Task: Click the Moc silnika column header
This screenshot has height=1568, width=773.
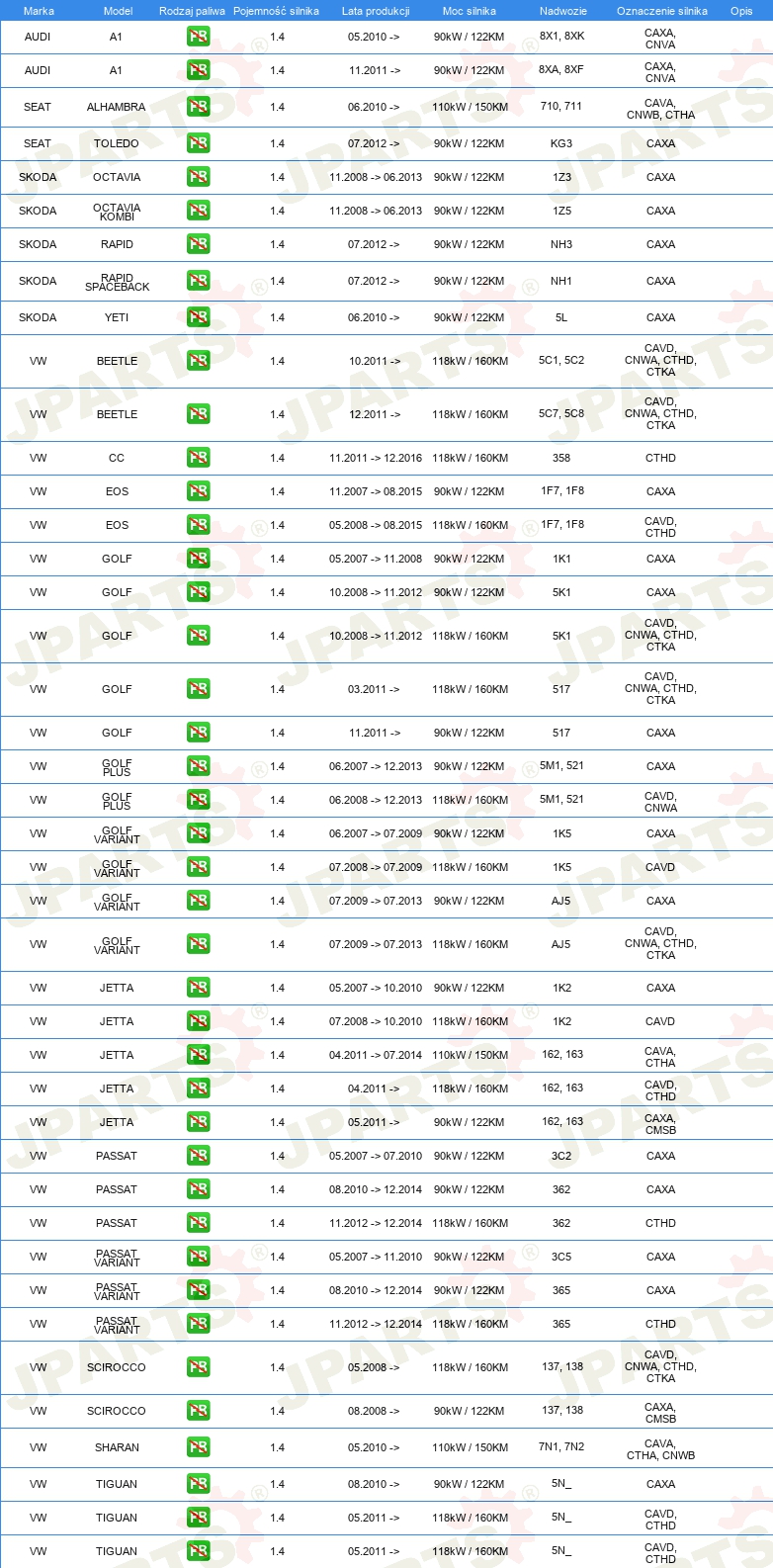Action: tap(470, 11)
